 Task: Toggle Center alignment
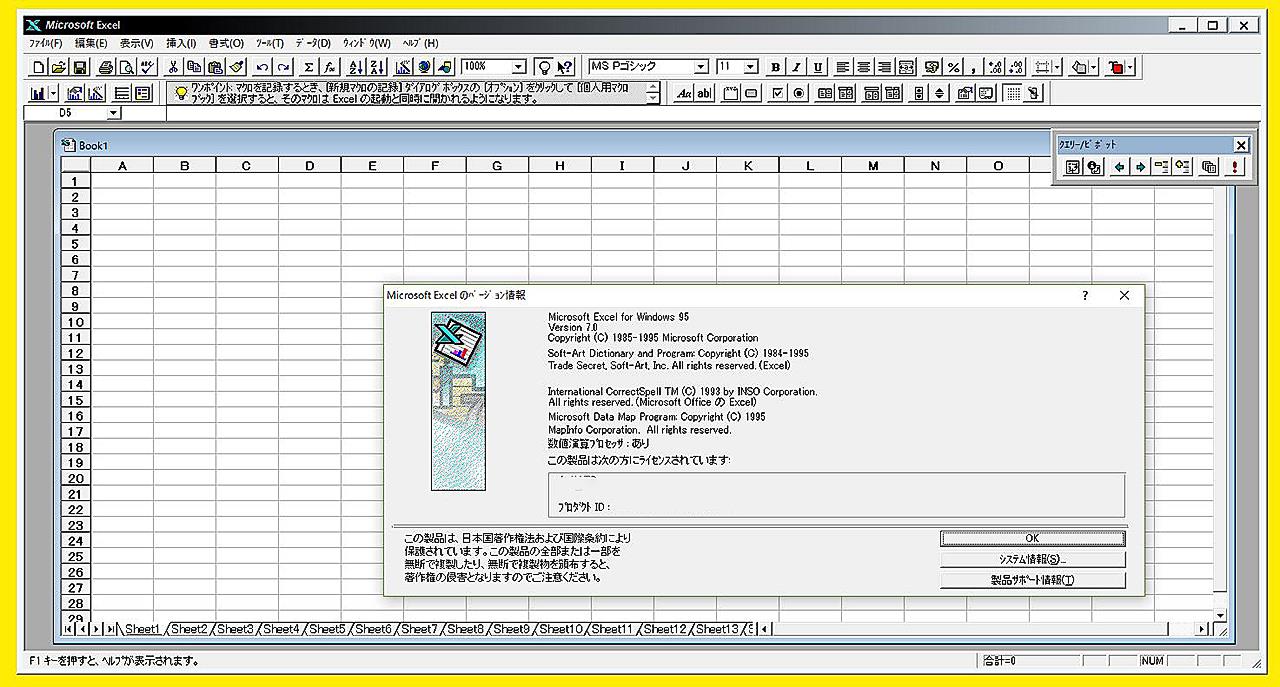(864, 67)
